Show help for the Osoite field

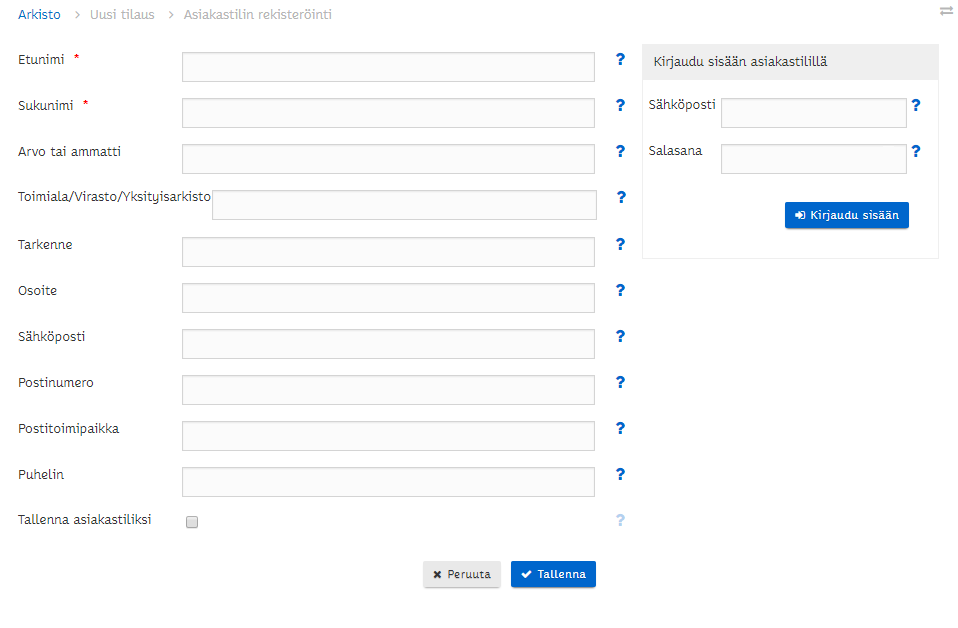pos(620,291)
